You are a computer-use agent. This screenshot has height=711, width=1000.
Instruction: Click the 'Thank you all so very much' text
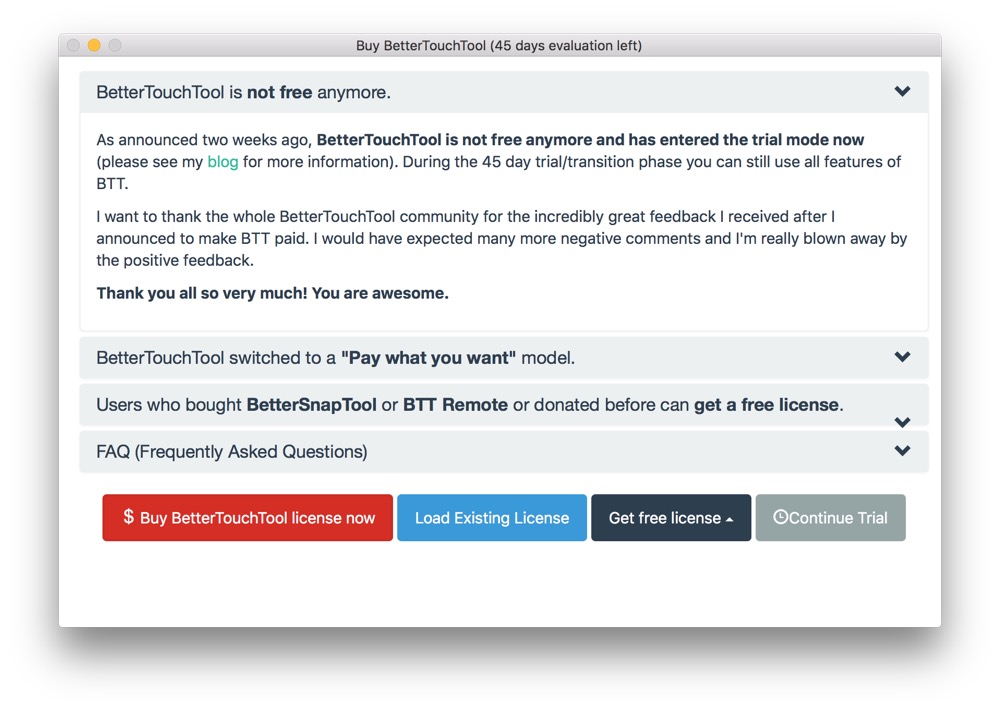tap(272, 293)
